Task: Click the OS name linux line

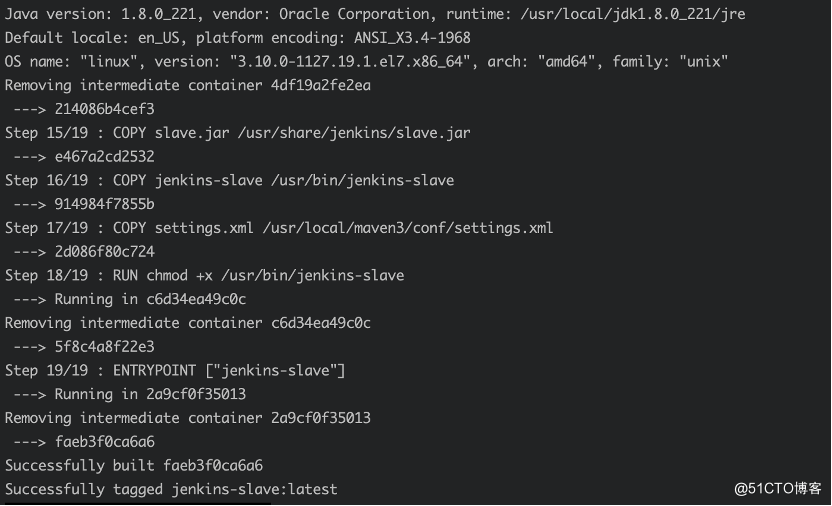Action: pyautogui.click(x=366, y=62)
